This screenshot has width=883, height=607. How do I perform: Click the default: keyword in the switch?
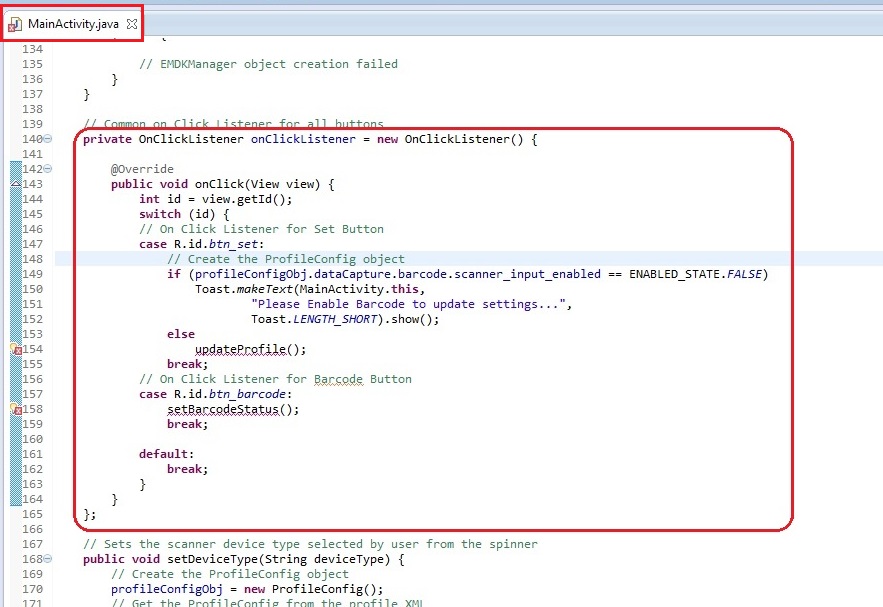coord(163,454)
